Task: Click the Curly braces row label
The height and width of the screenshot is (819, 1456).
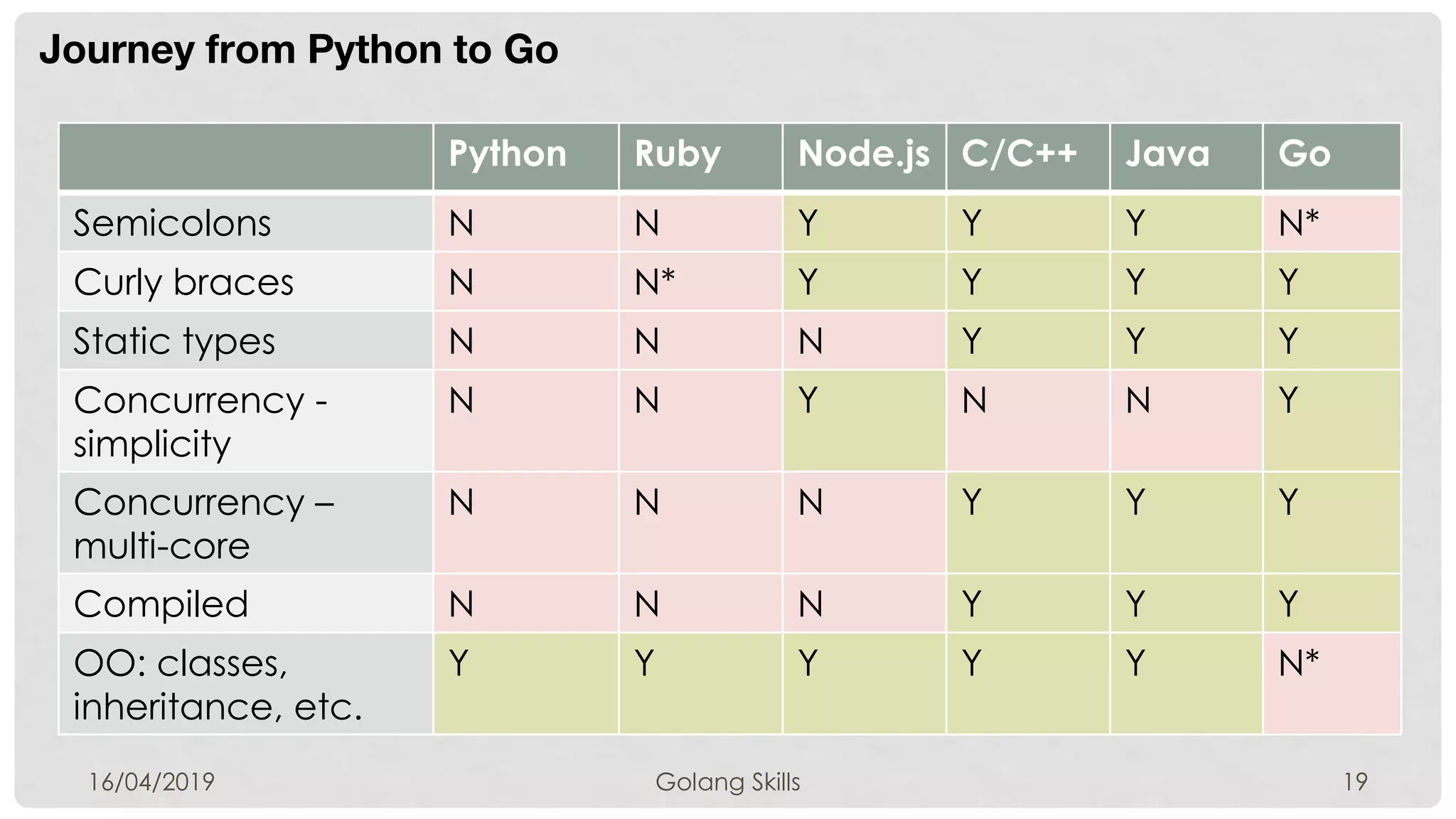Action: coord(183,282)
